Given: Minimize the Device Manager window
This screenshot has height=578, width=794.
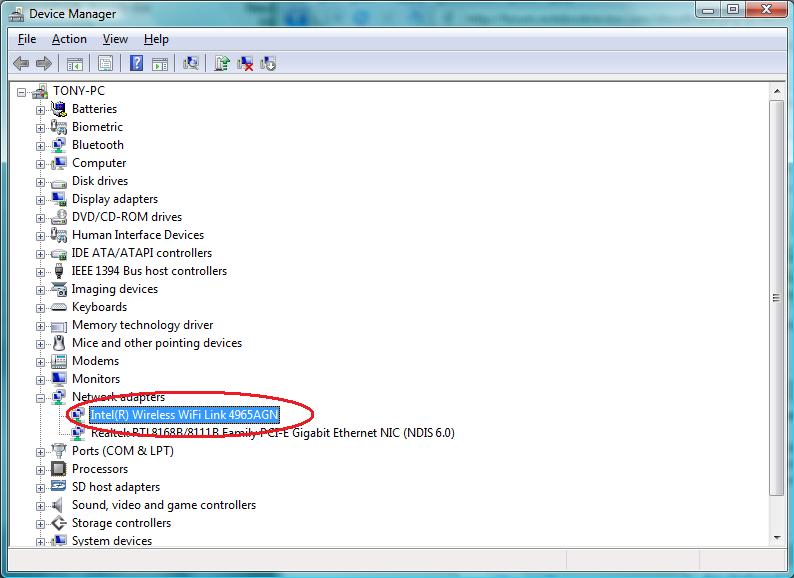Looking at the screenshot, I should pos(709,9).
